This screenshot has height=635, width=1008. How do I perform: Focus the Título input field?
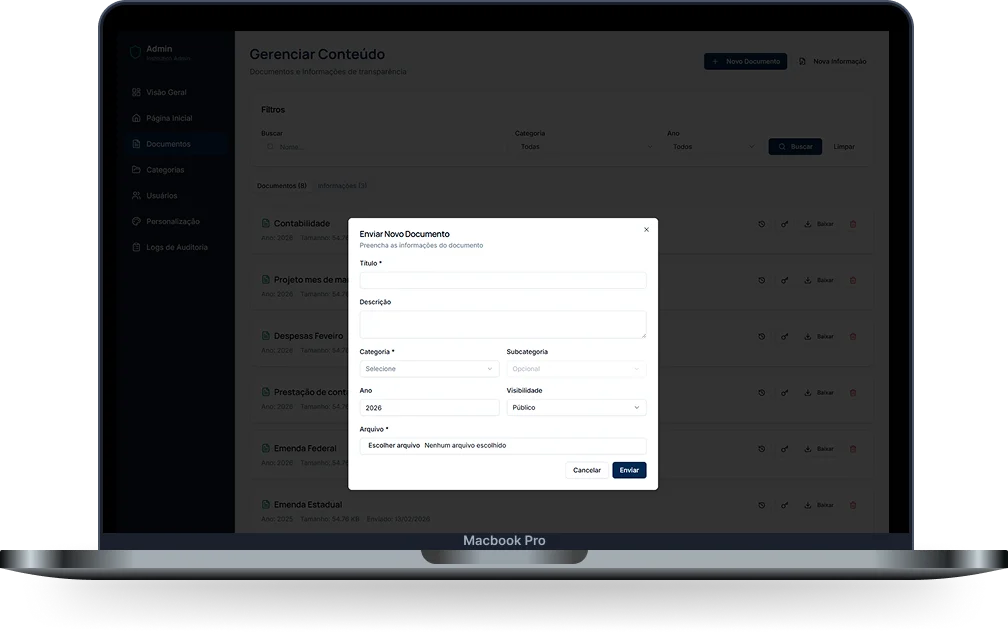pos(503,280)
